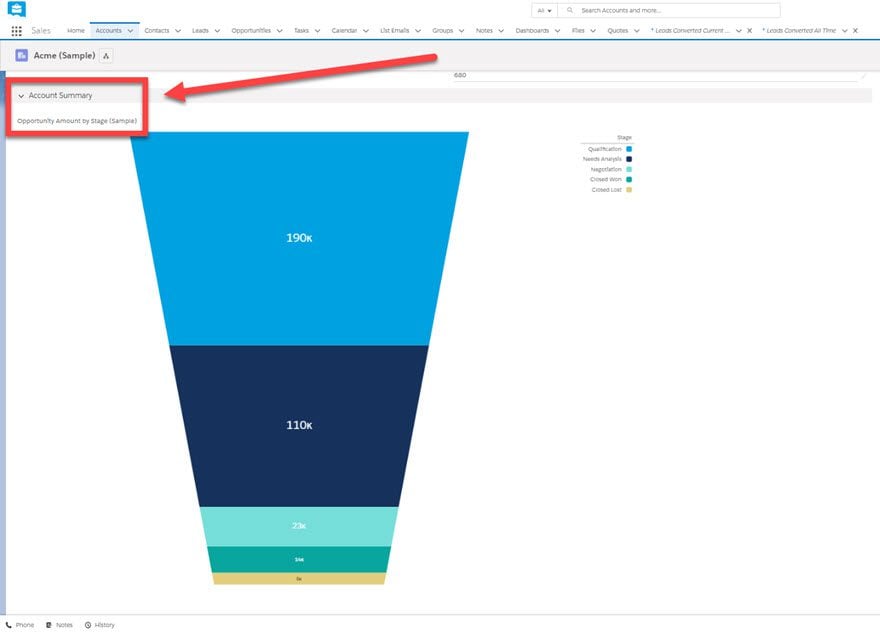Switch to the Dashboards tab
880x632 pixels.
(x=532, y=31)
